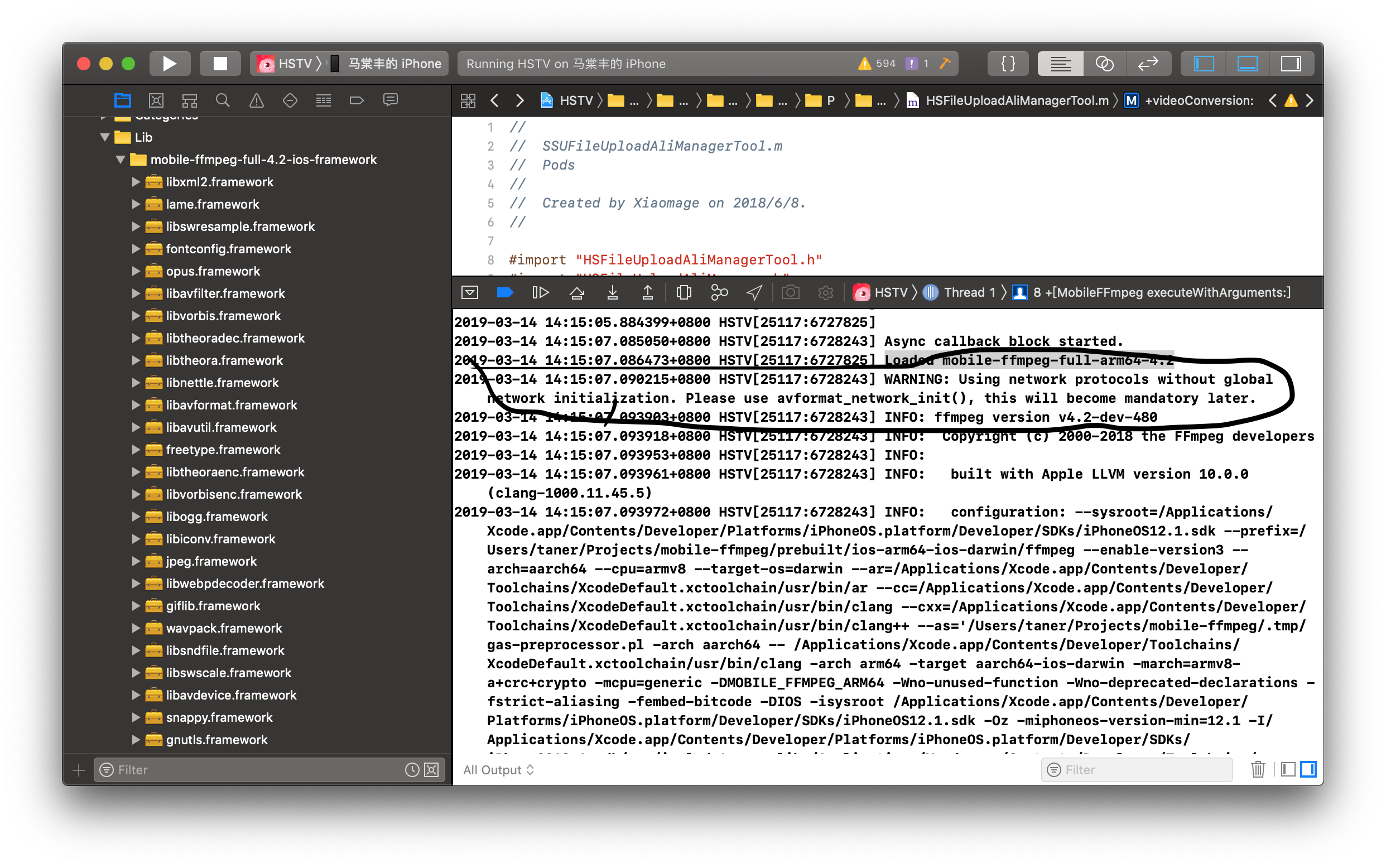Activate Debug View Hierarchy in debug bar
Image resolution: width=1386 pixels, height=868 pixels.
tap(684, 292)
